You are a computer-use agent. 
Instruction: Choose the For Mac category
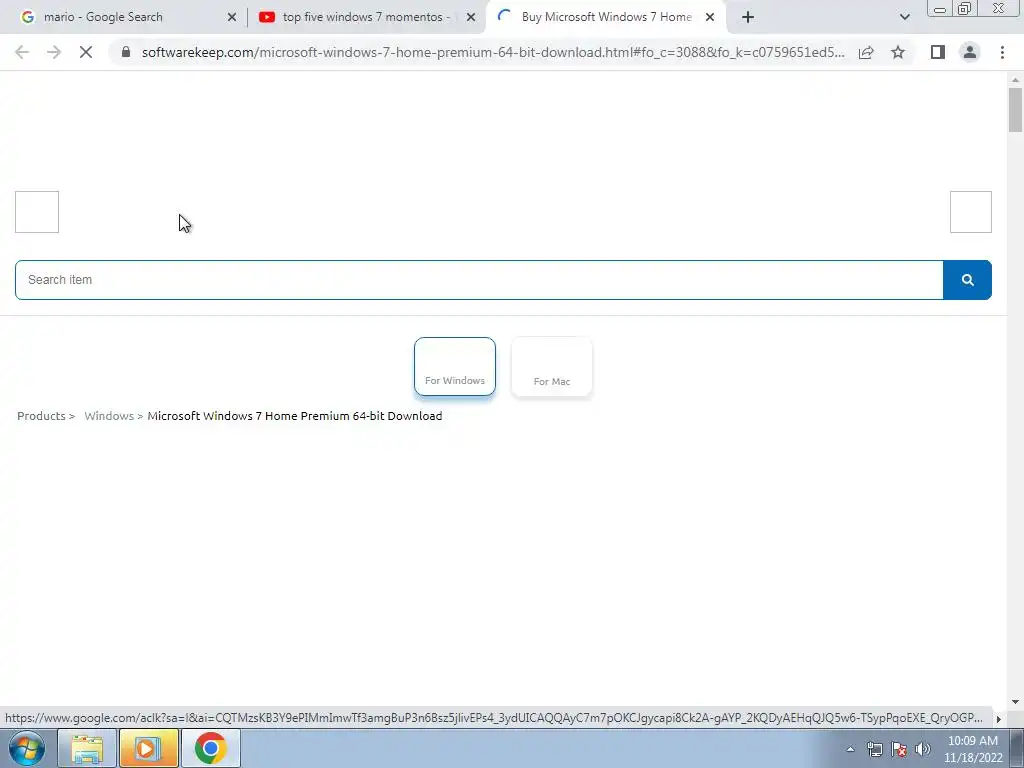[x=552, y=366]
